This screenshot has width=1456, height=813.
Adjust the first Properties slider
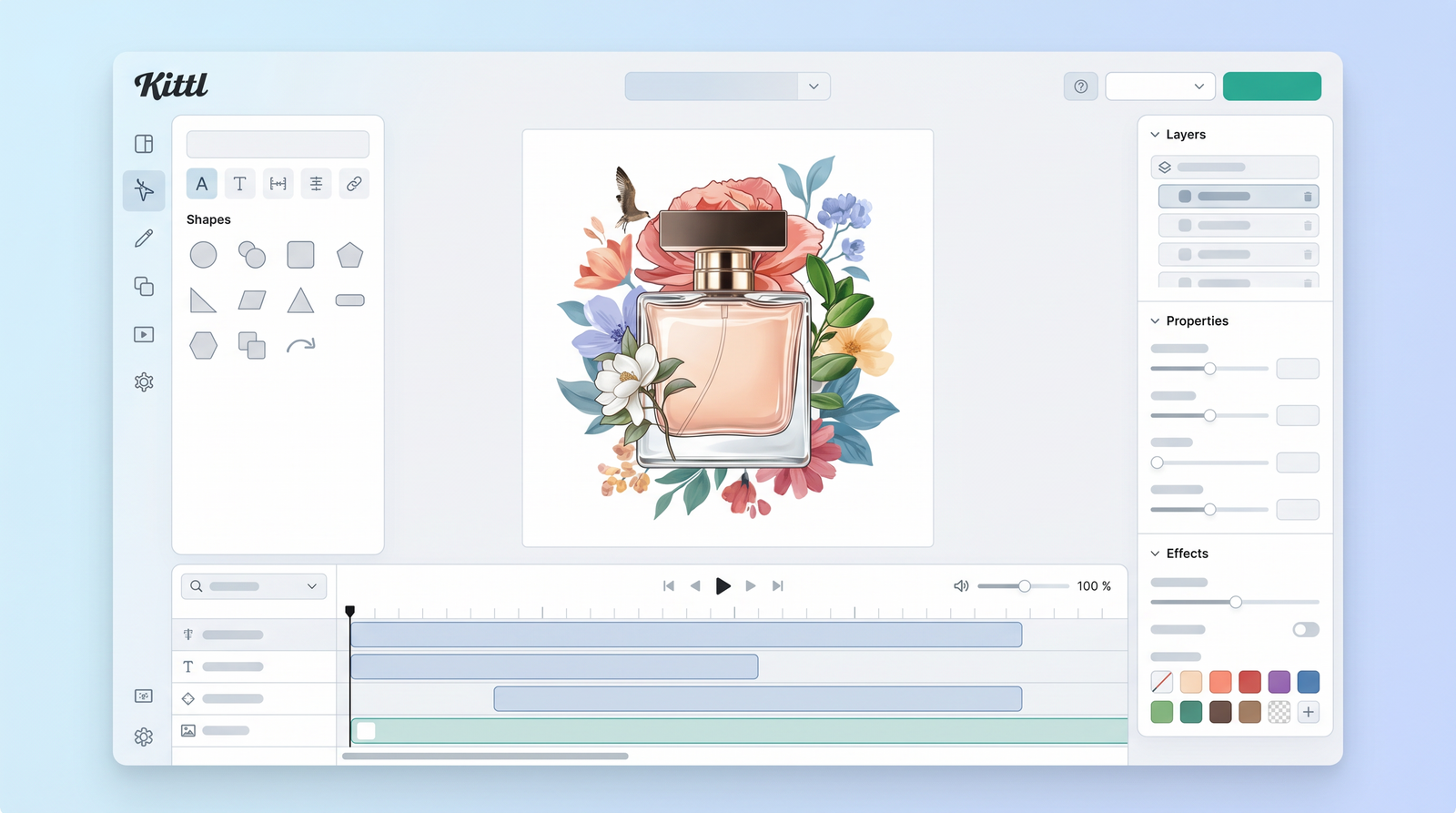1209,369
